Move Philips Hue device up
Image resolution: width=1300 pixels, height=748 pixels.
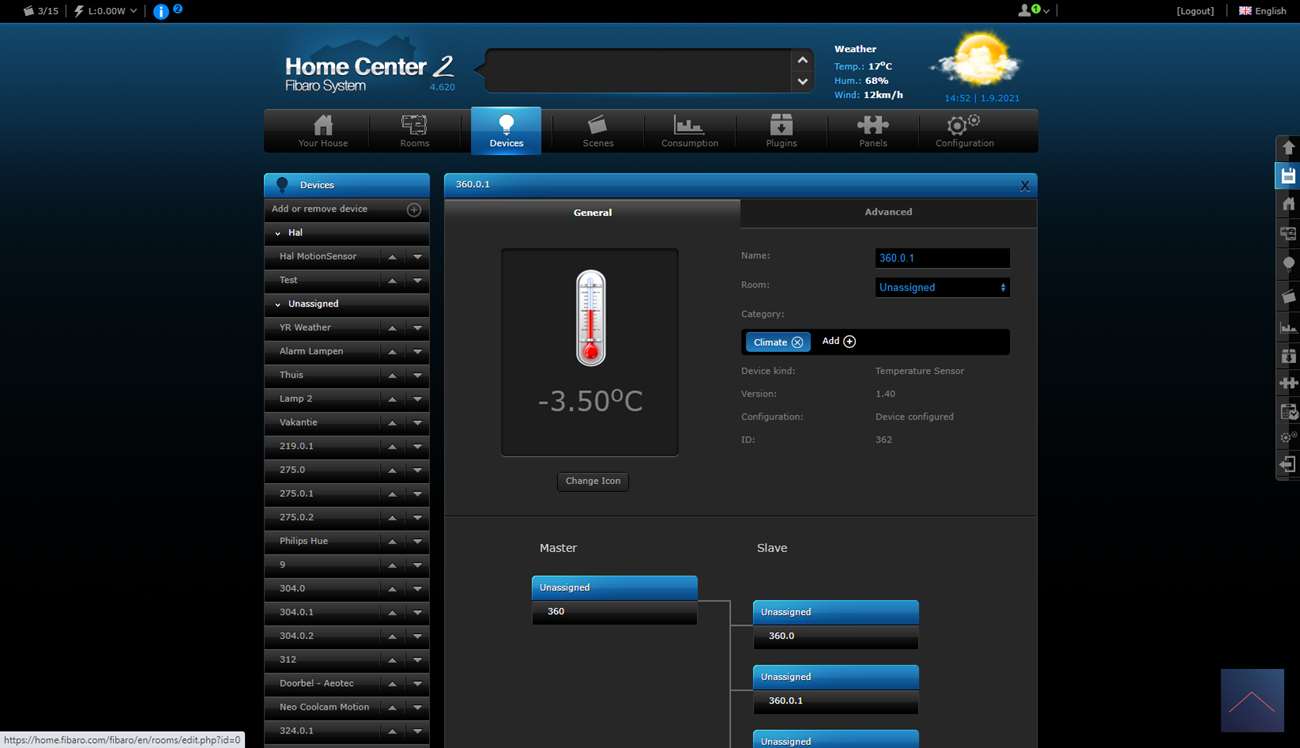point(392,541)
